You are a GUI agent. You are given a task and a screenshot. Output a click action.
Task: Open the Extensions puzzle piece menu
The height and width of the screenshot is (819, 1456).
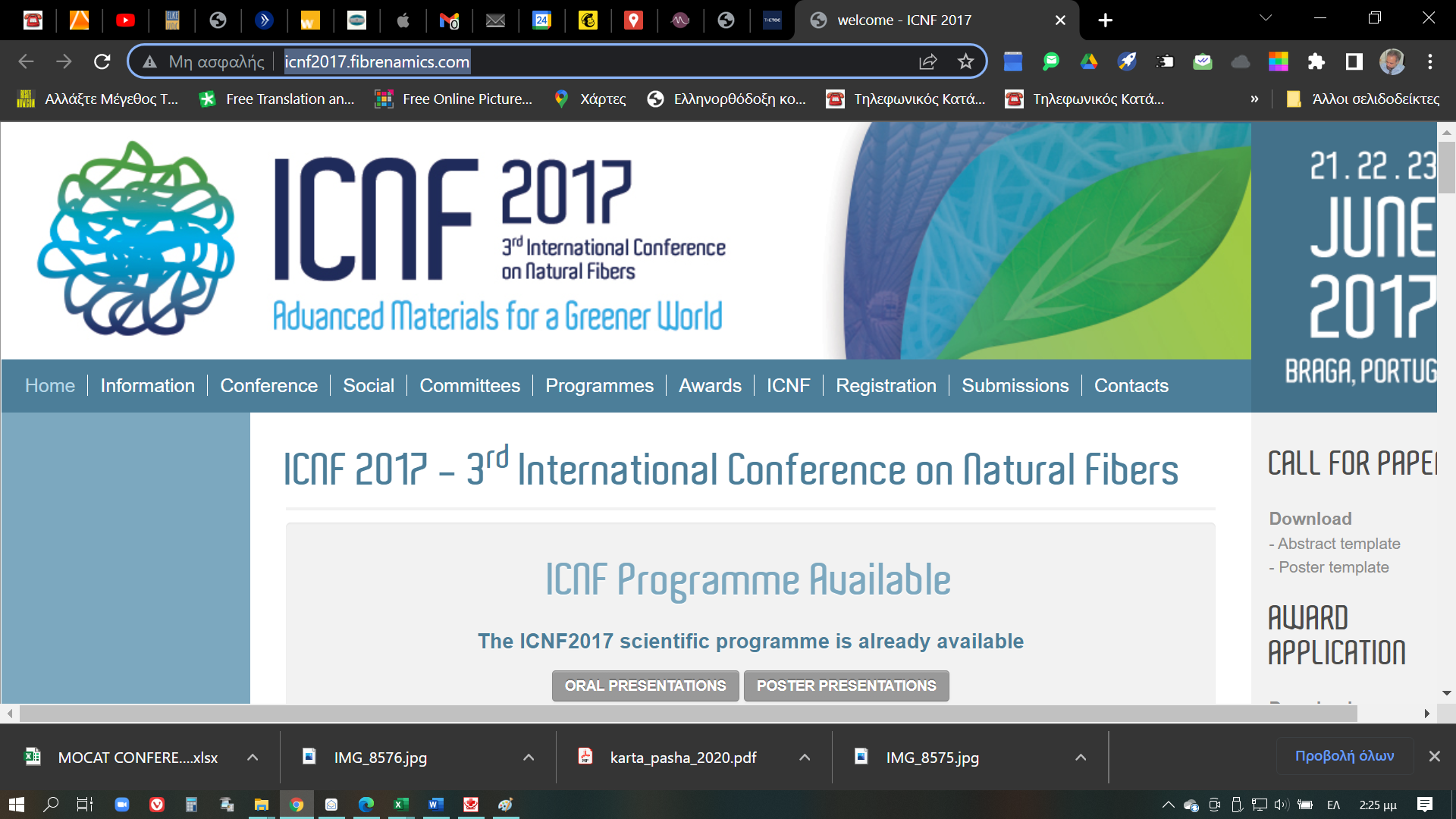pos(1316,61)
